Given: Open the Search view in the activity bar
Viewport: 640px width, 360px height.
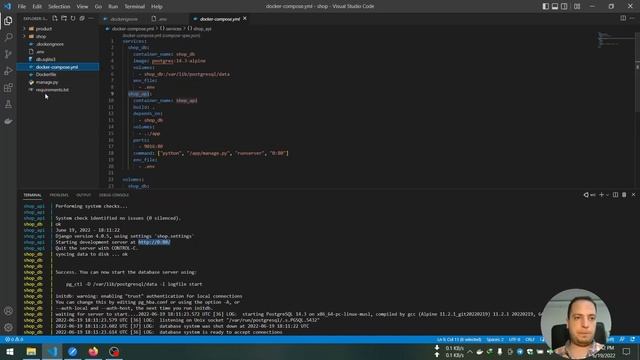Looking at the screenshot, I should pos(8,37).
